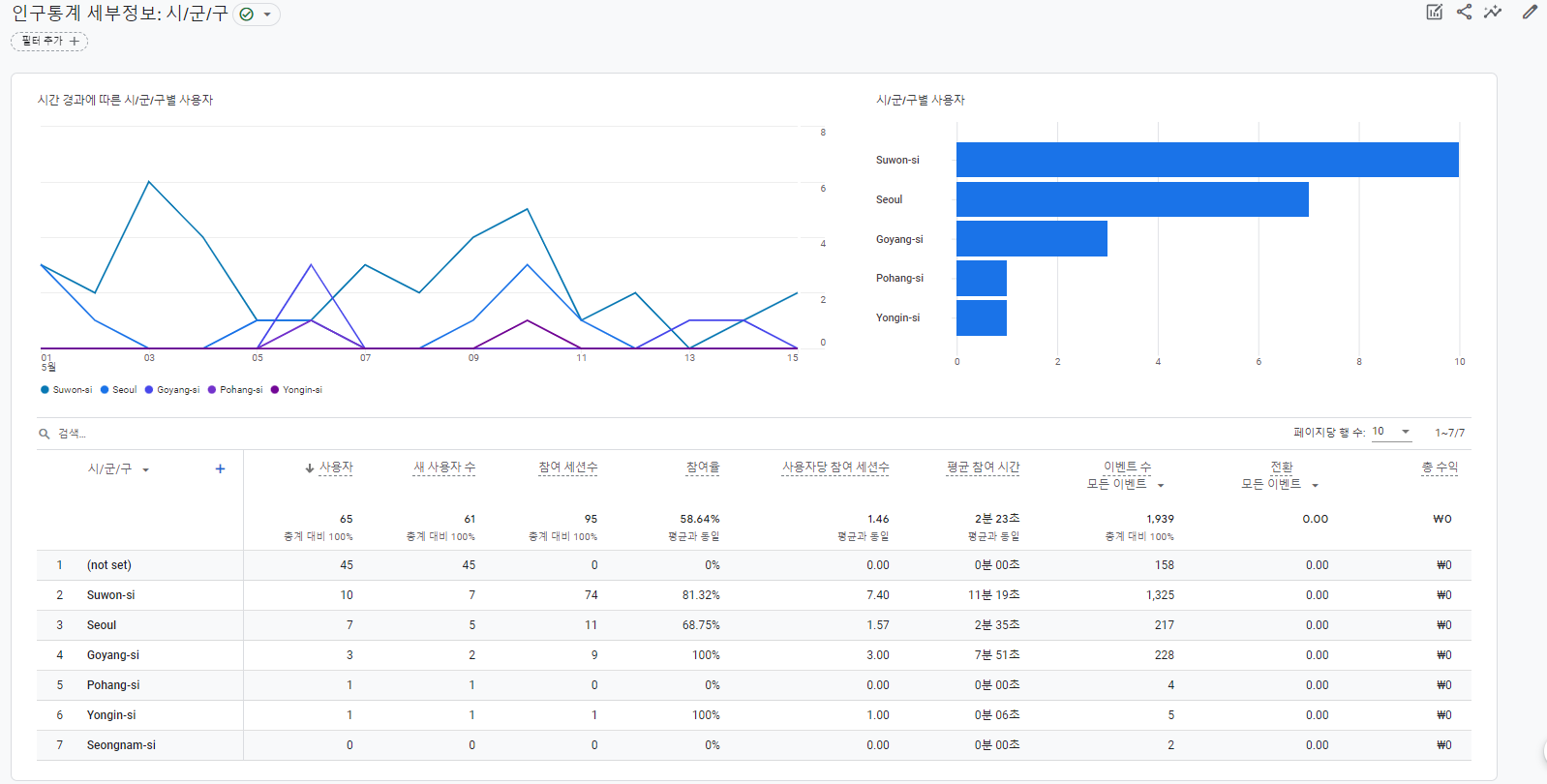Click the Seoul bar in bar chart
The width and height of the screenshot is (1547, 784).
[x=1133, y=199]
